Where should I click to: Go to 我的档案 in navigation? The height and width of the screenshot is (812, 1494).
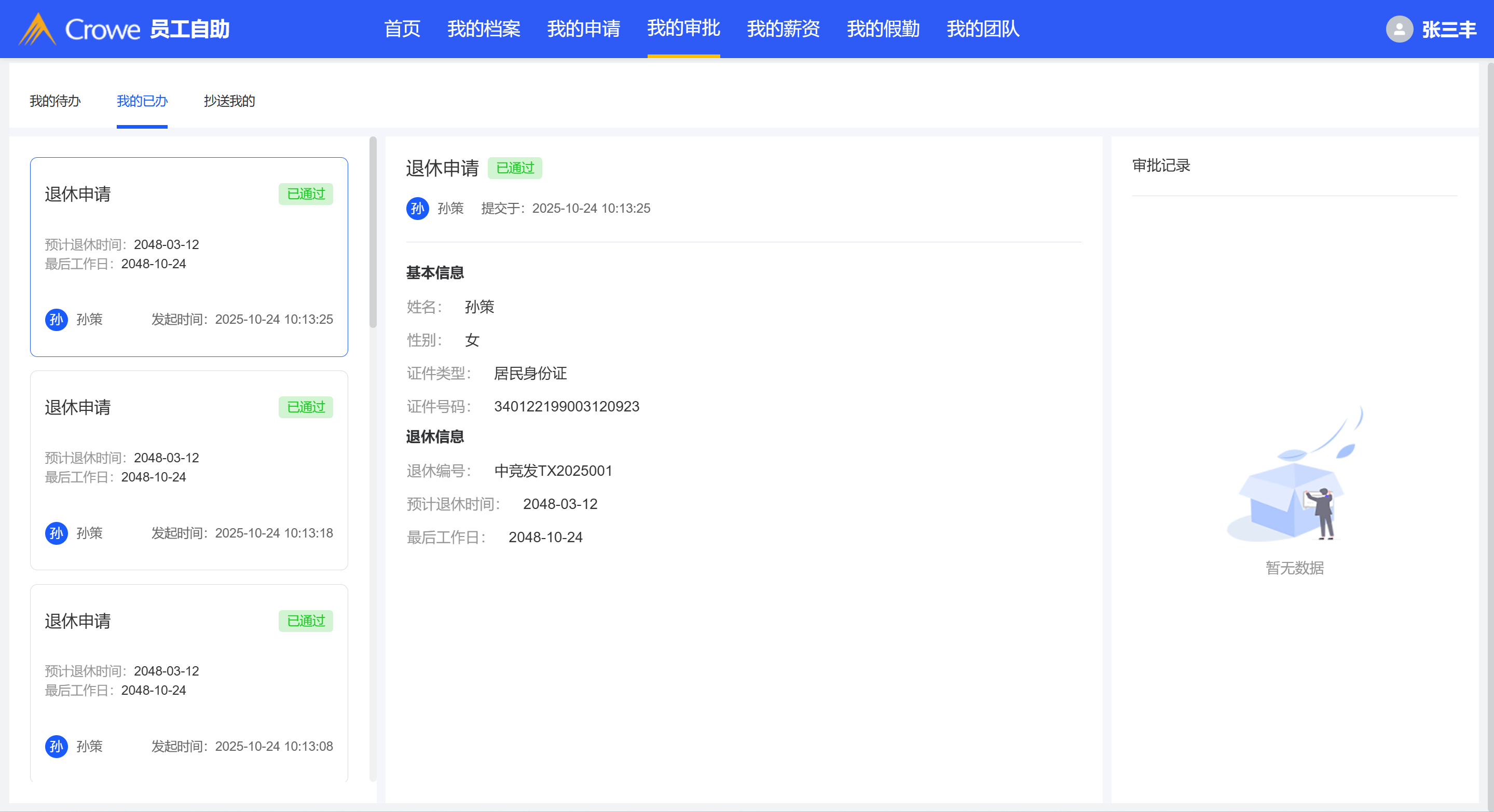point(483,29)
